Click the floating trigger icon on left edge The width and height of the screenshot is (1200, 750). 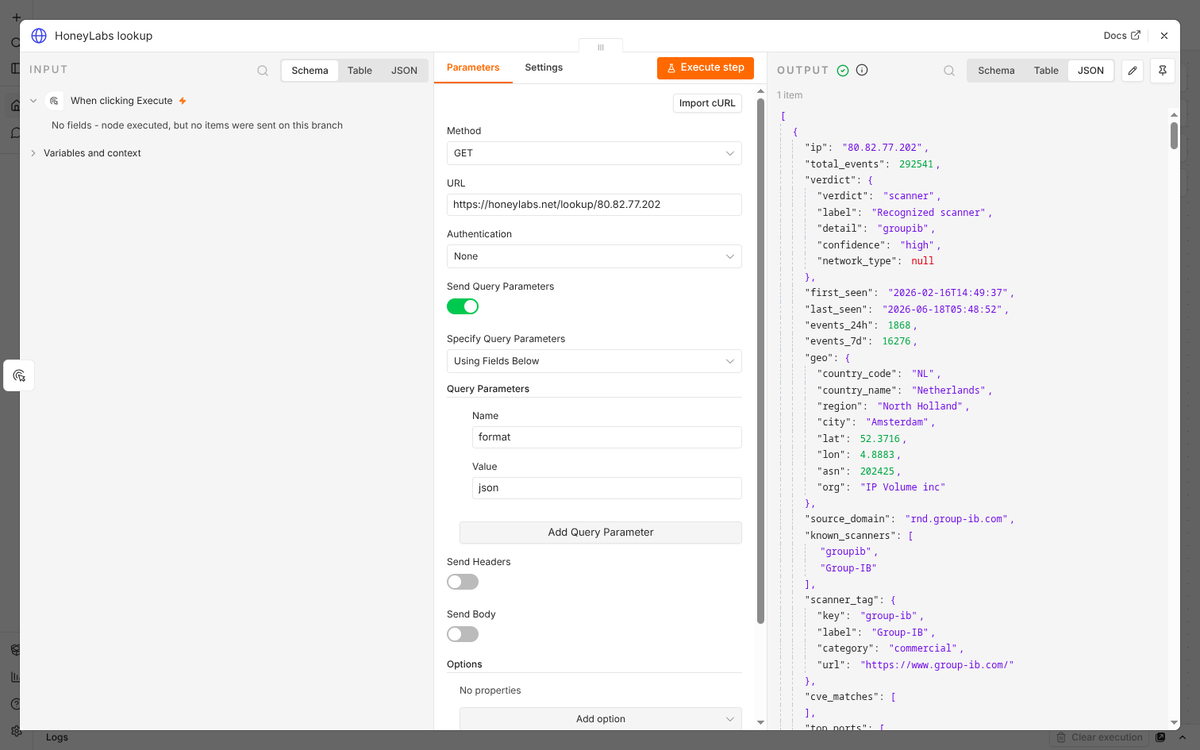point(19,375)
